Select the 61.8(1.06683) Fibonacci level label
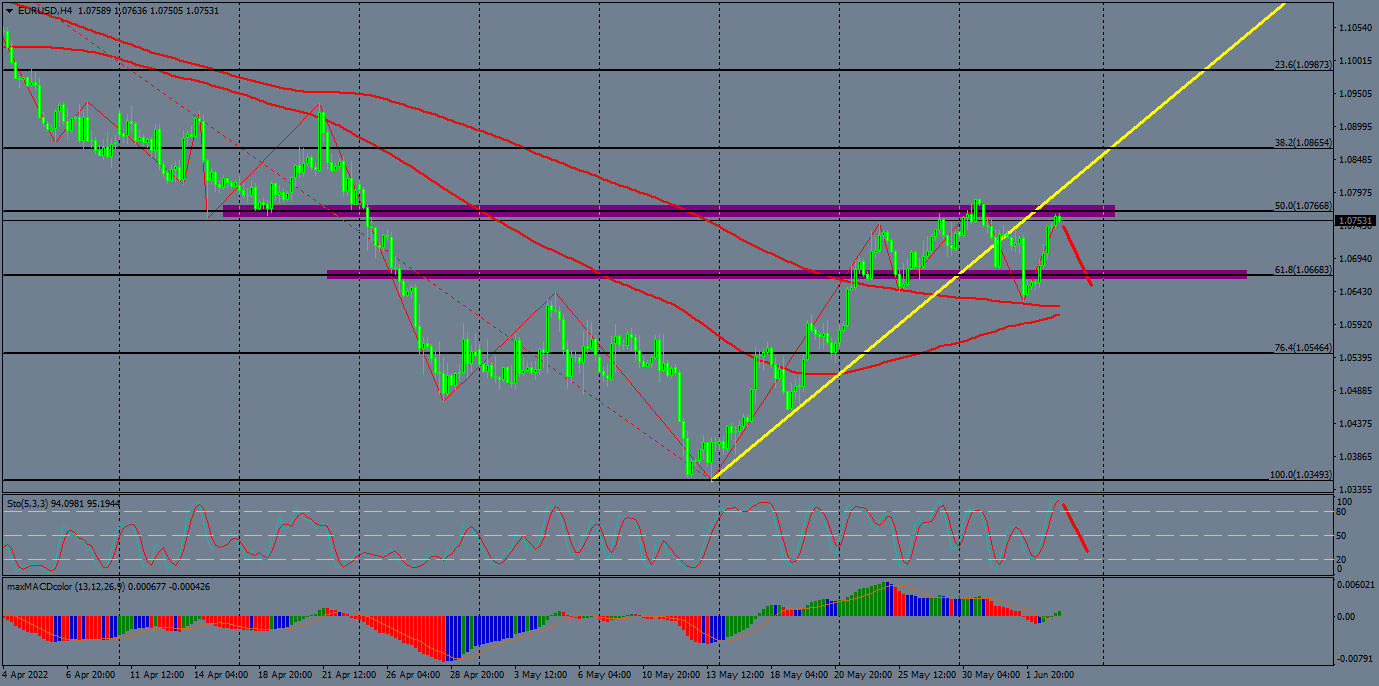The height and width of the screenshot is (686, 1379). point(1303,269)
